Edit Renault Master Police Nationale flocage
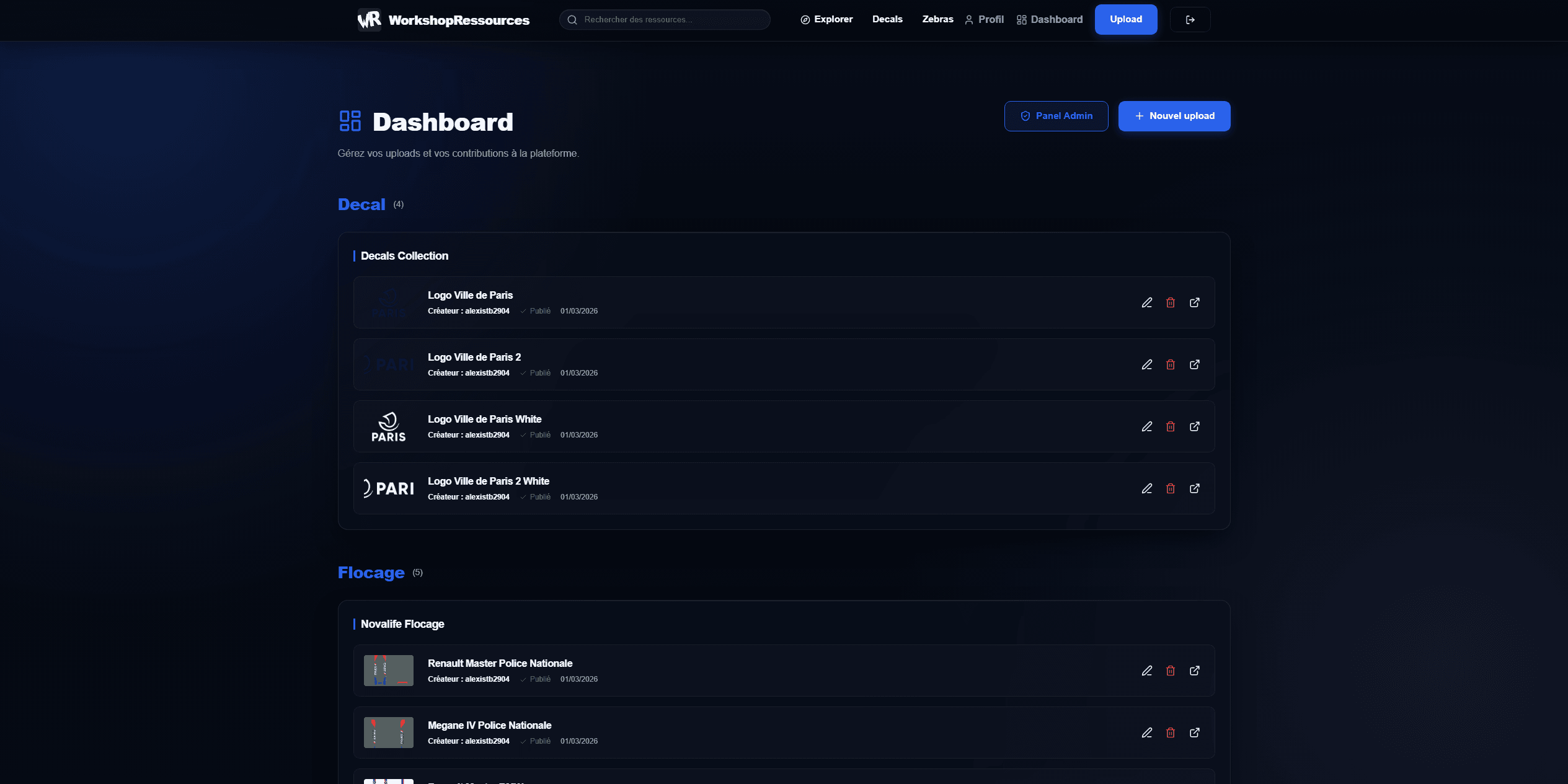 coord(1147,671)
